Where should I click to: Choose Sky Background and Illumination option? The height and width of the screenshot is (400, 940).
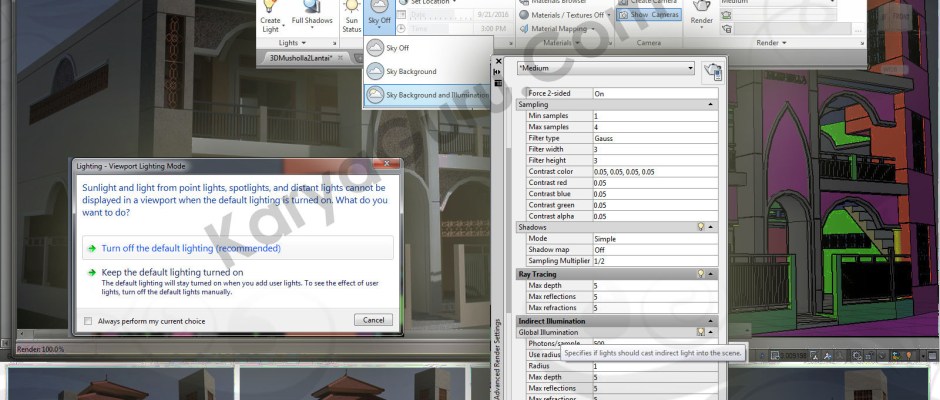(427, 95)
